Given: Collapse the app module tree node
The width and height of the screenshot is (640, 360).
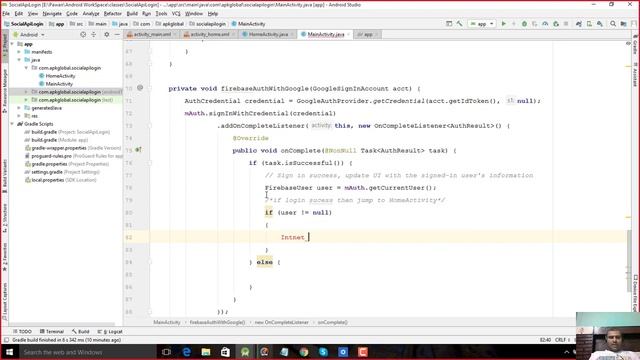Looking at the screenshot, I should click(x=12, y=44).
